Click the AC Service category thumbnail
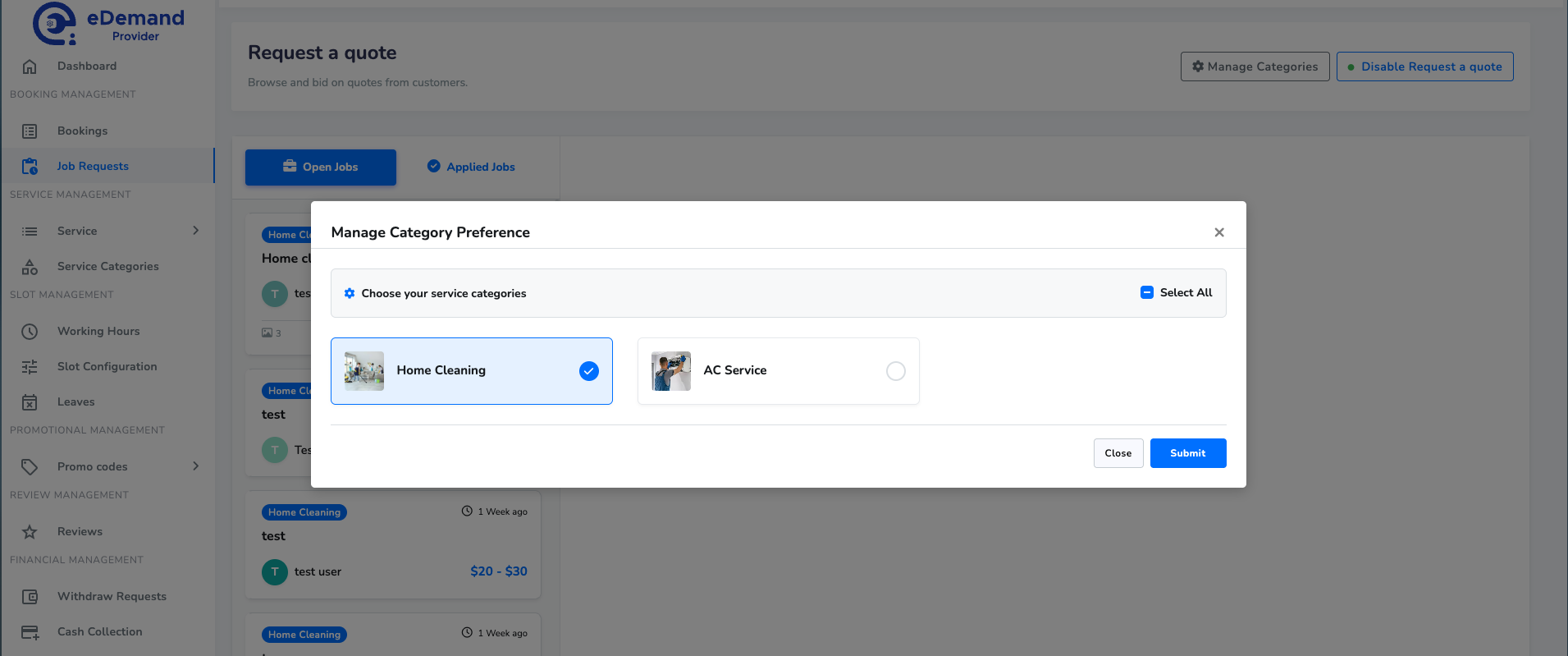 671,371
